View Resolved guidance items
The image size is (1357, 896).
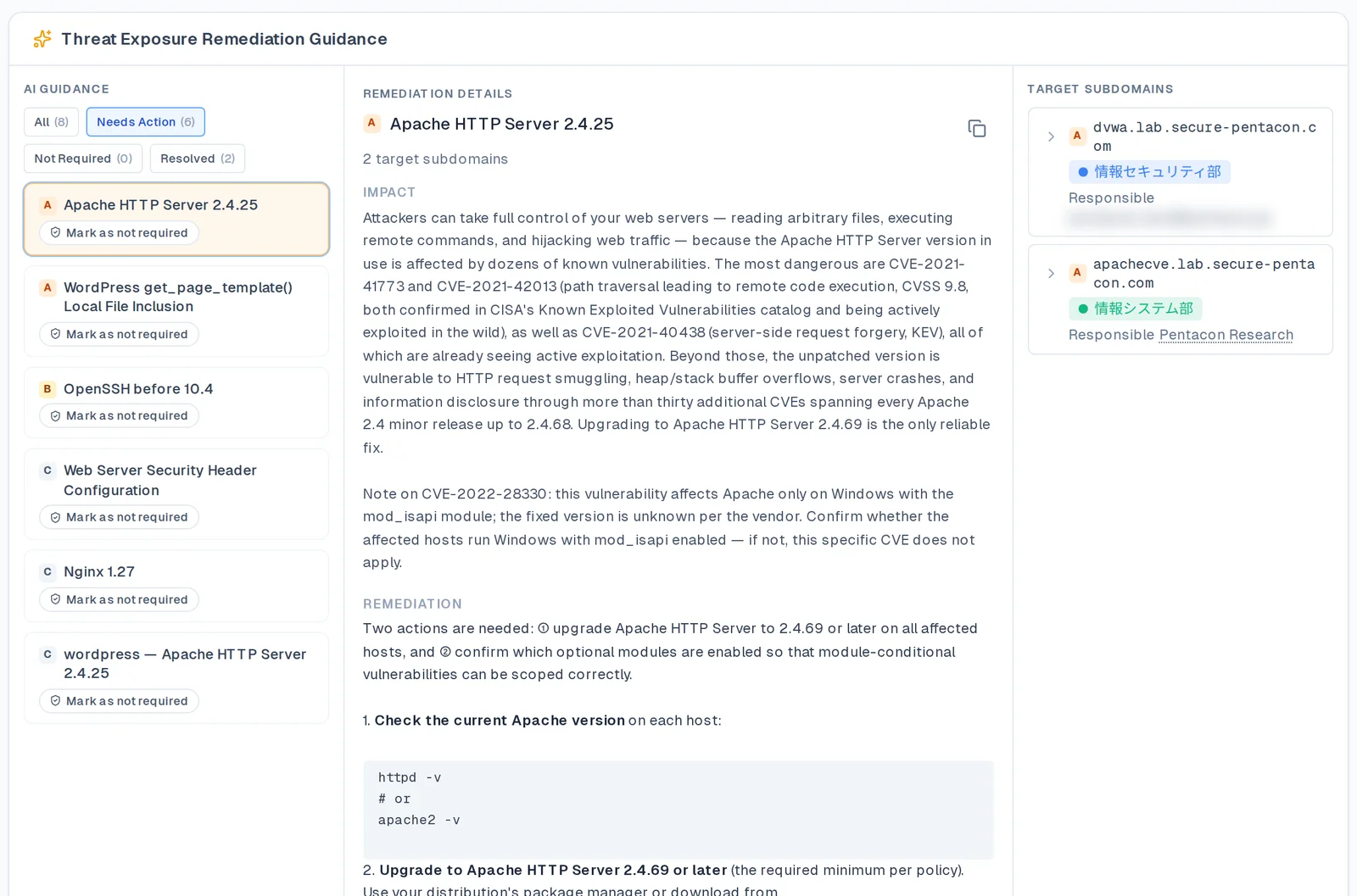pos(198,159)
